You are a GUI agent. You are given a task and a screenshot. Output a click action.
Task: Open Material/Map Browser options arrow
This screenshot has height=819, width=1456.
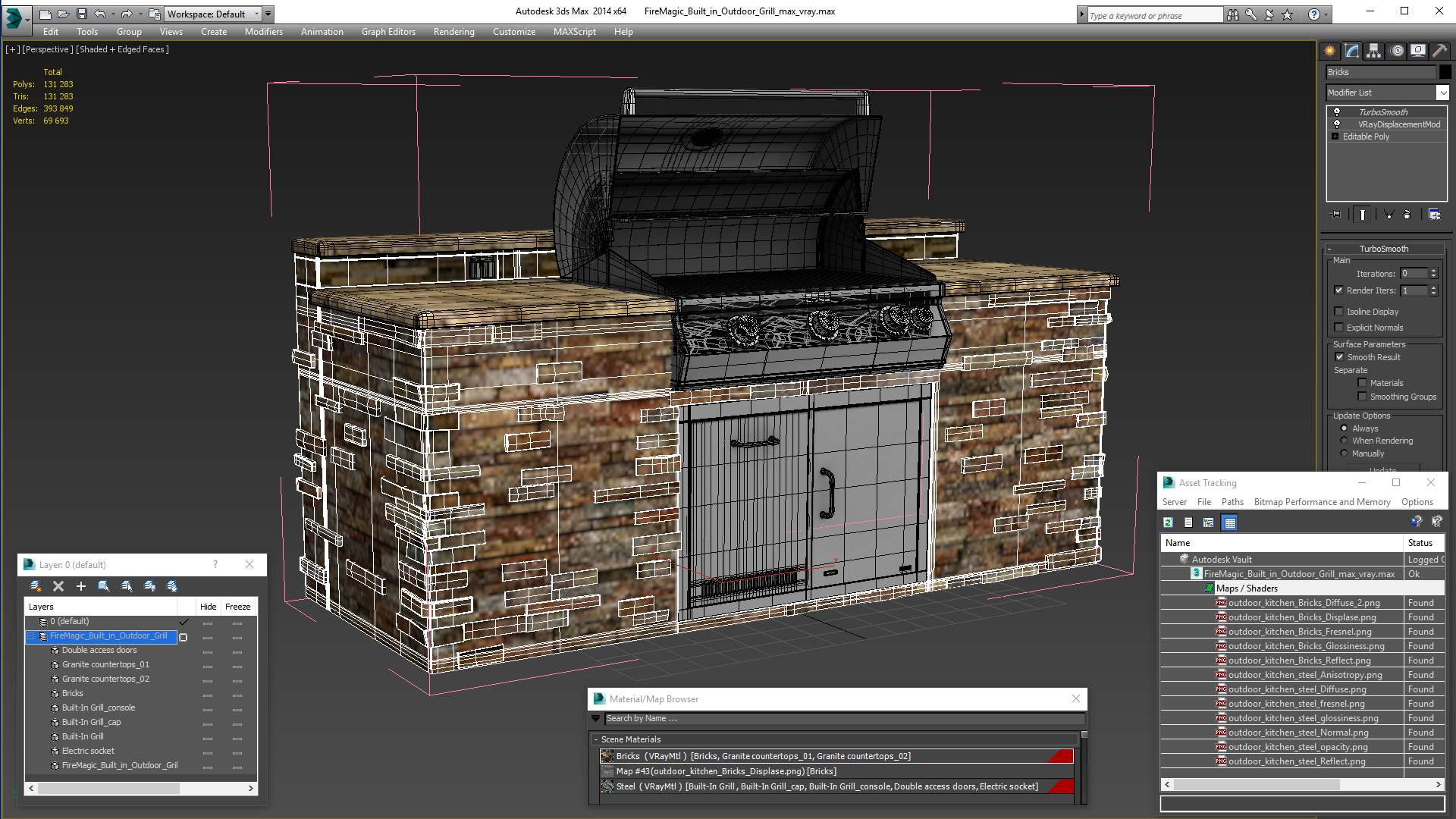click(595, 718)
